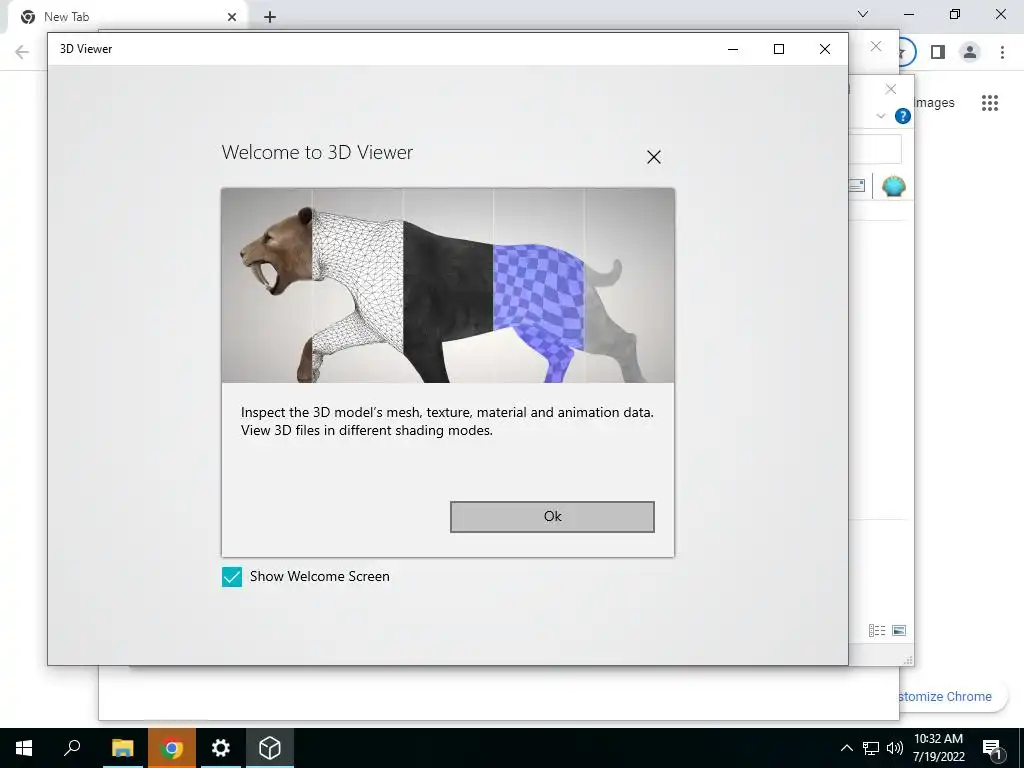Open a new Chrome tab with plus icon

pyautogui.click(x=270, y=17)
